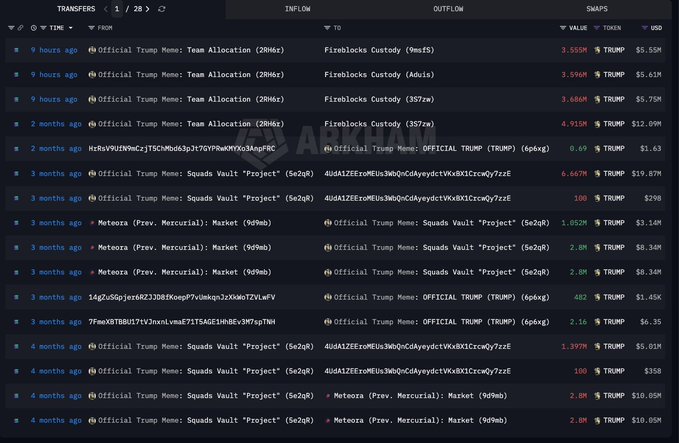This screenshot has height=443, width=679.
Task: Select value 0.69 in $1.63 row
Action: (579, 149)
